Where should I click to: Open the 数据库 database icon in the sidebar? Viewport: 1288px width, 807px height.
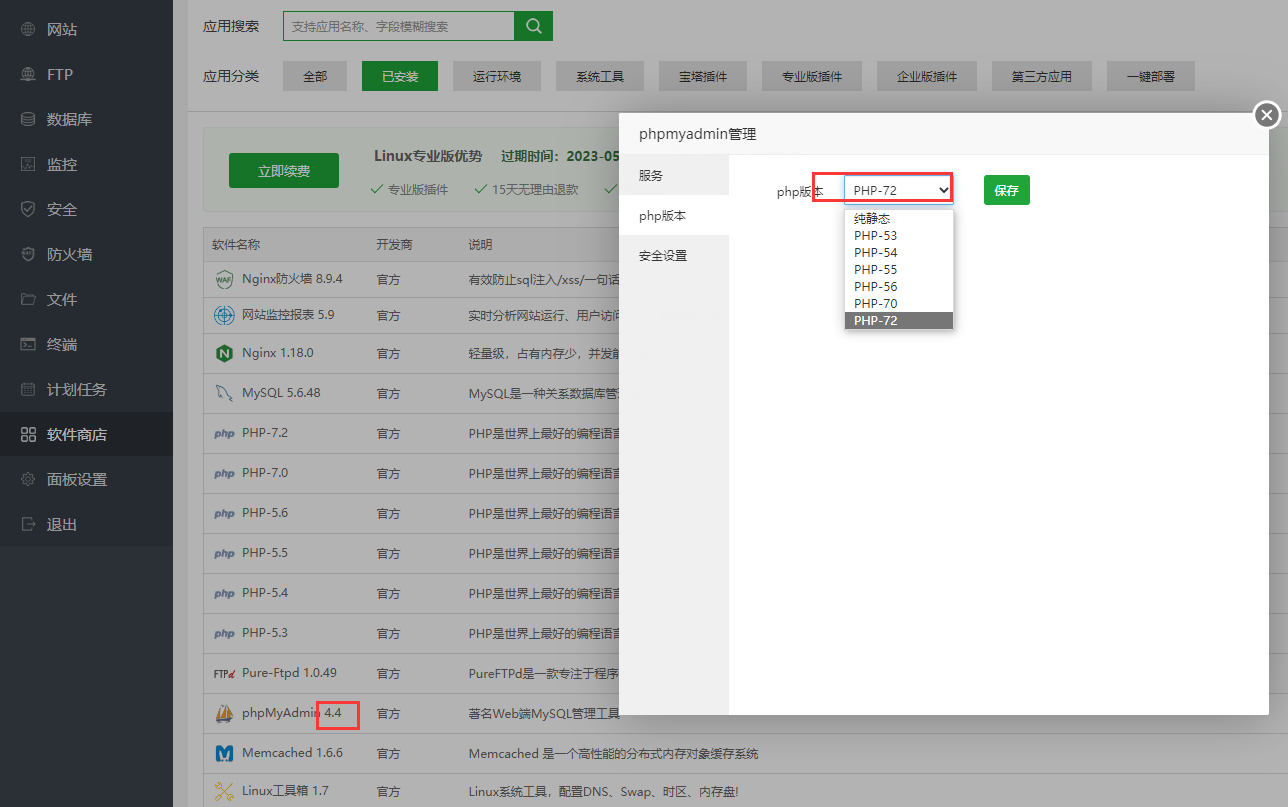click(28, 120)
